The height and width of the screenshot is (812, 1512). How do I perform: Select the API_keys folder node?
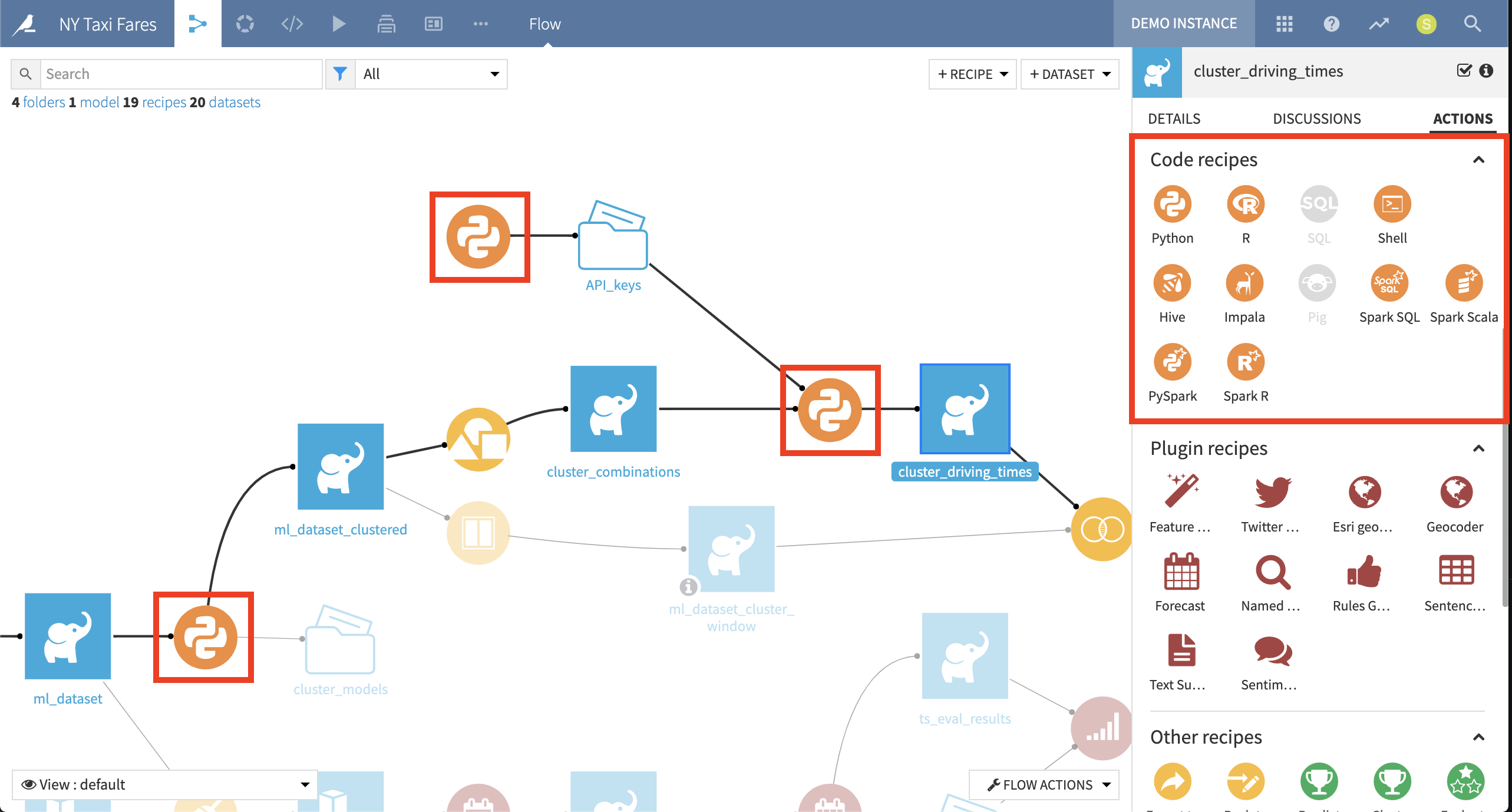click(x=613, y=236)
